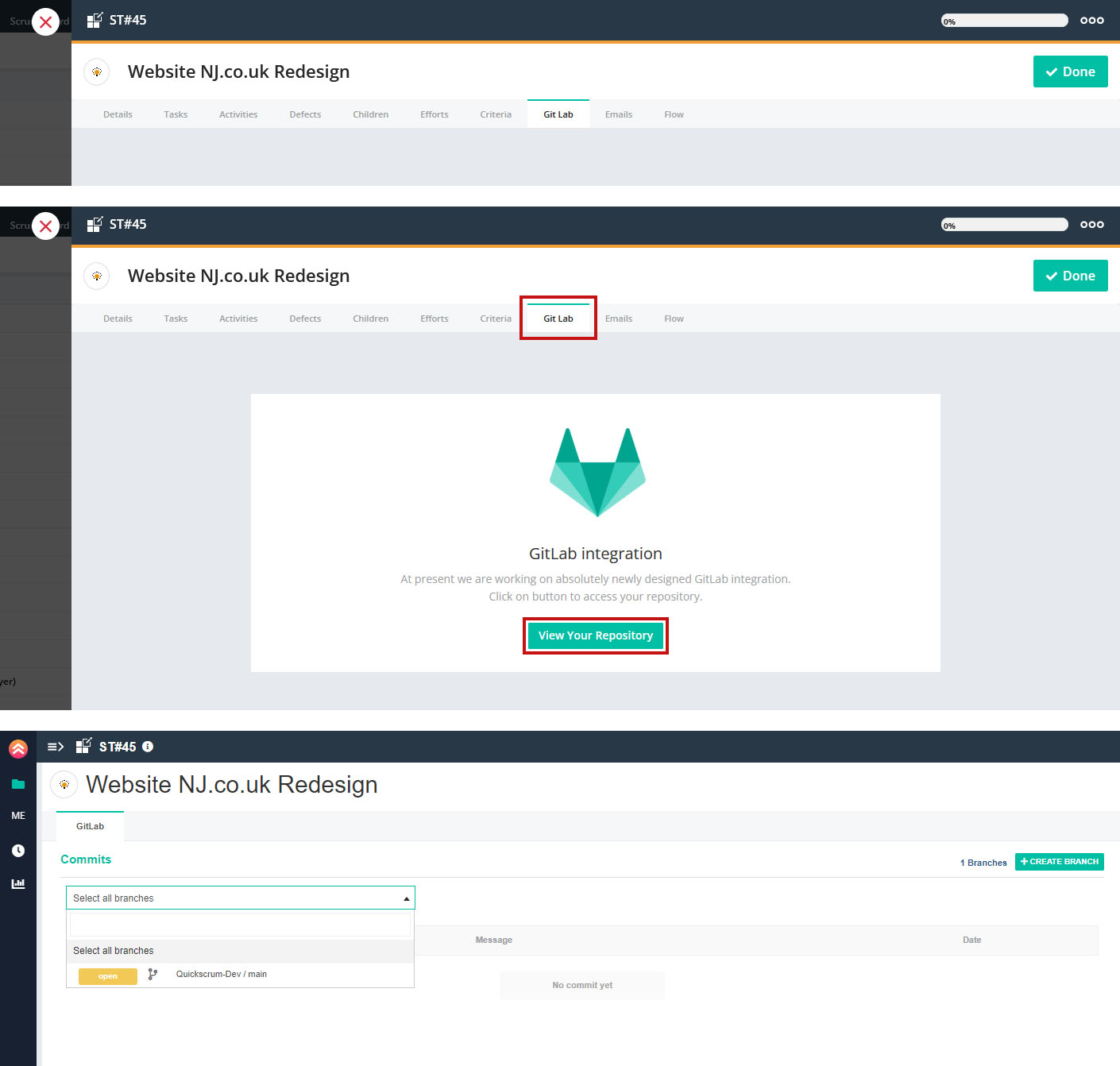Open the chart reports icon in the bottom sidebar

(18, 883)
